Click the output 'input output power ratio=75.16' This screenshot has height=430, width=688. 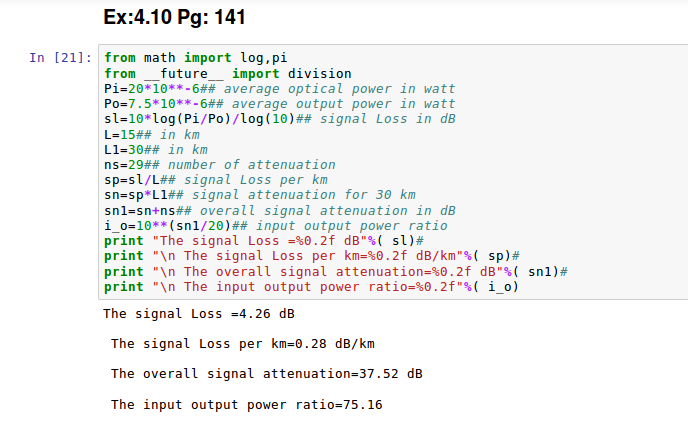pyautogui.click(x=246, y=404)
